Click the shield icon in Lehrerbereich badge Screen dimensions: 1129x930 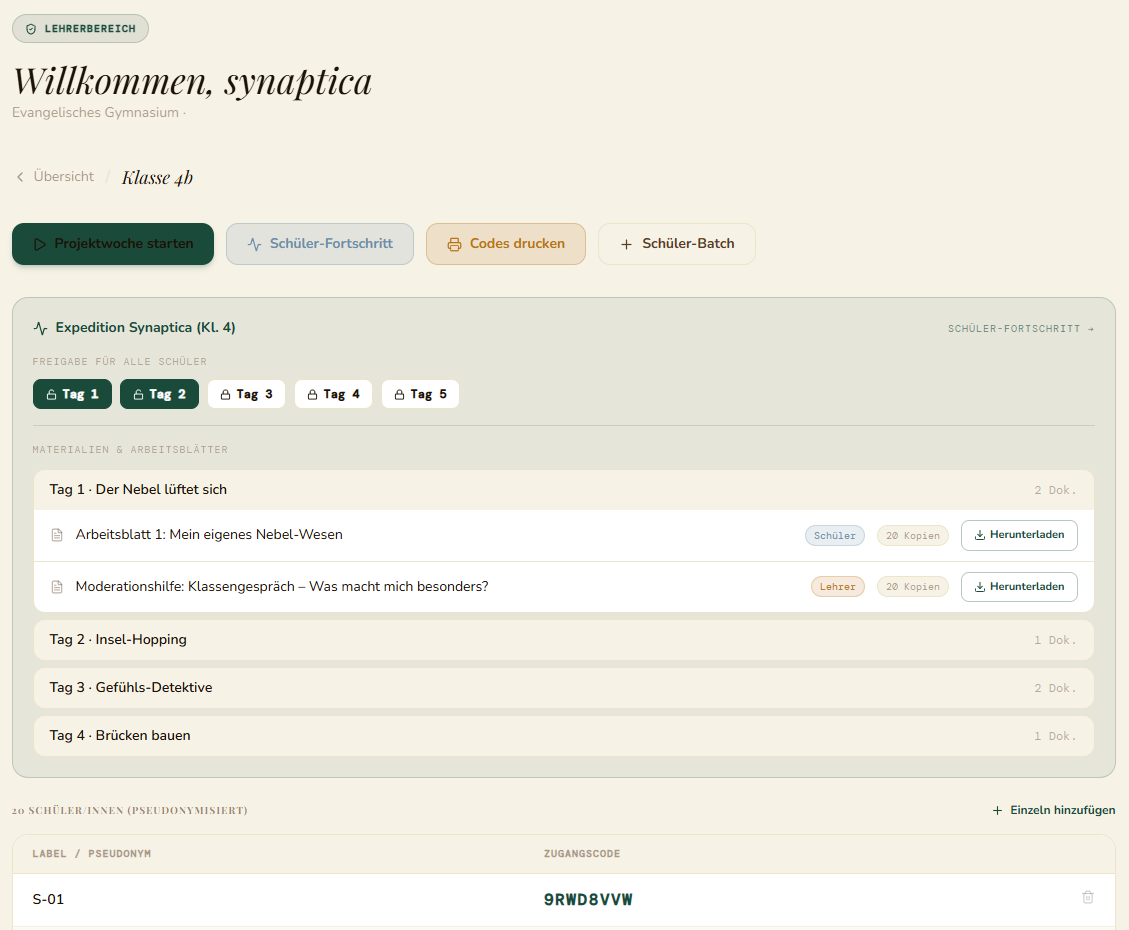click(x=31, y=29)
